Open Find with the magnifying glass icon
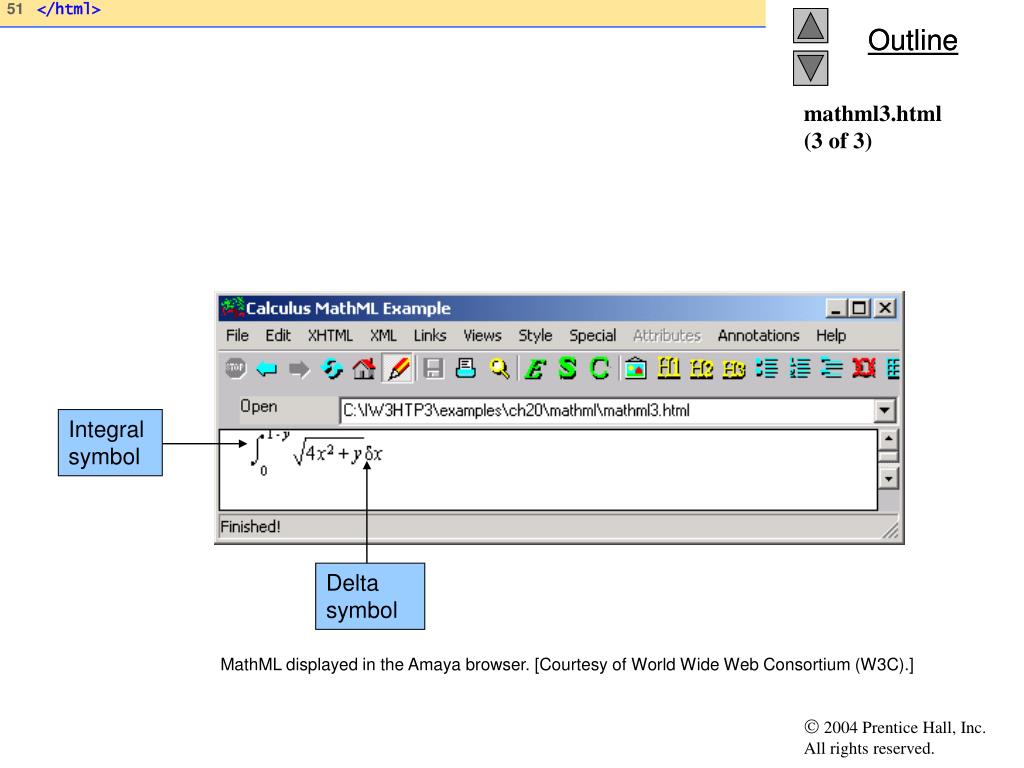 point(499,369)
